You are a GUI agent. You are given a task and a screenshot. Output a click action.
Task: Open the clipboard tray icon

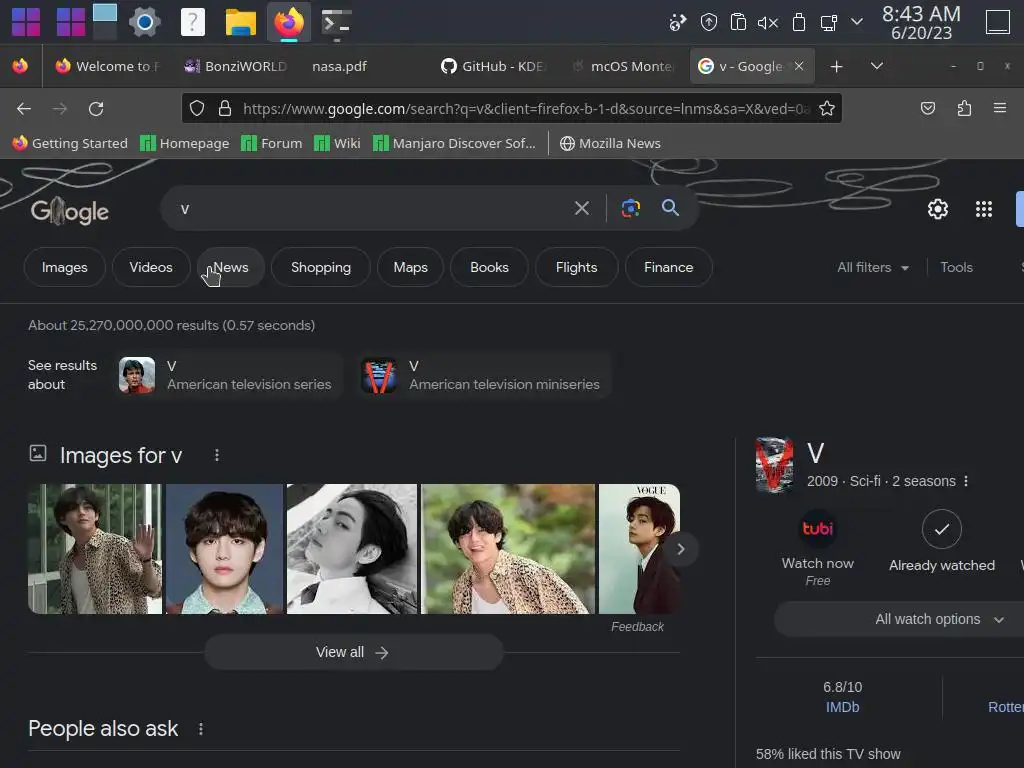point(738,22)
